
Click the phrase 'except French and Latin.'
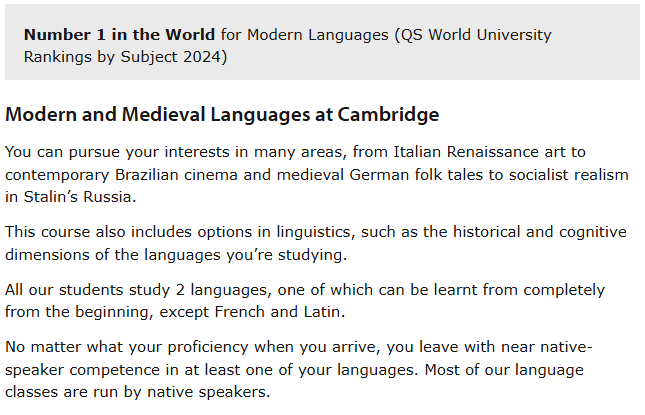coord(252,312)
